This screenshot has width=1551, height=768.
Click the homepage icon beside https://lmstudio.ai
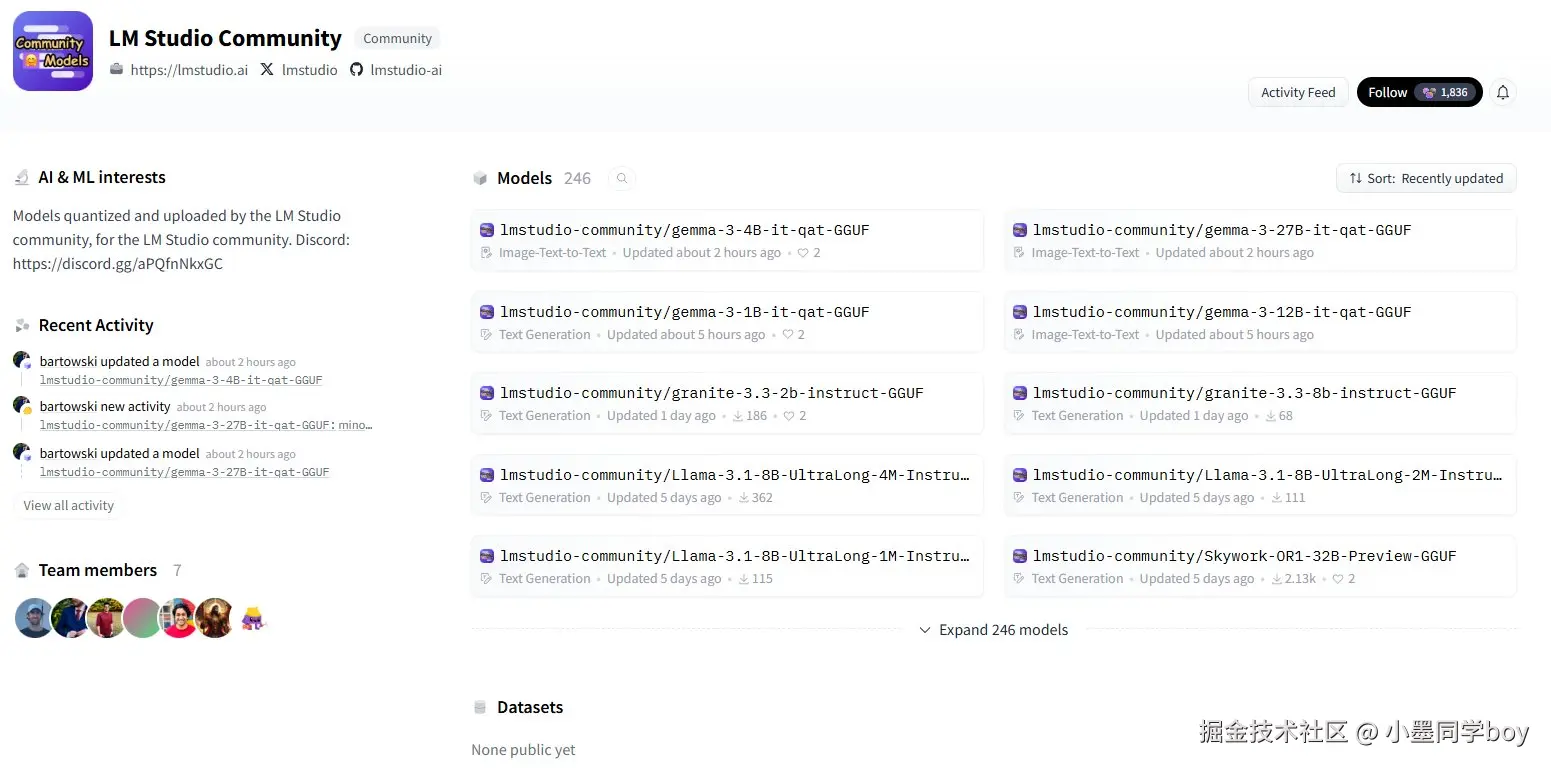tap(116, 70)
